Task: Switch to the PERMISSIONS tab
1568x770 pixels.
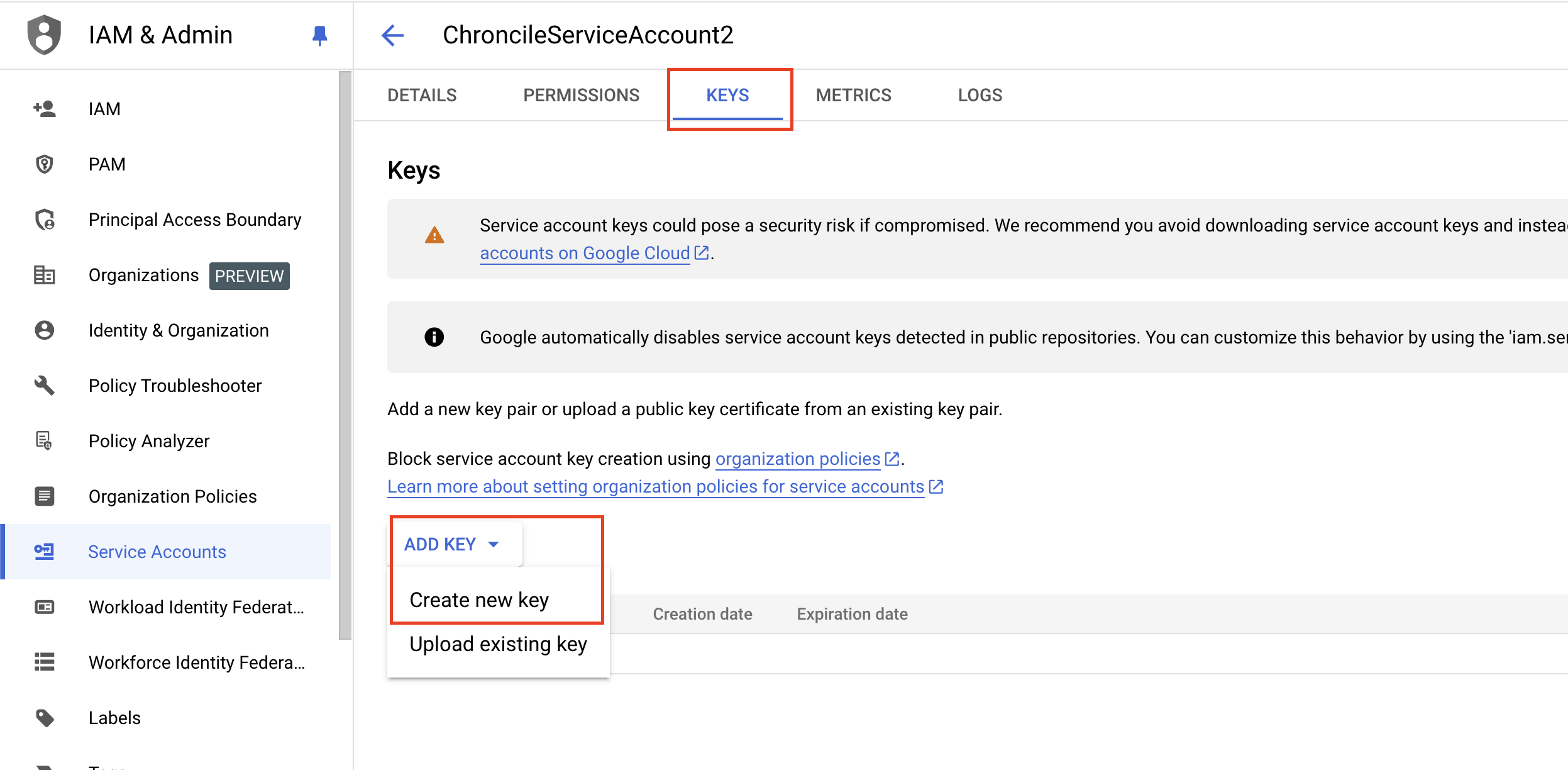Action: tap(580, 95)
